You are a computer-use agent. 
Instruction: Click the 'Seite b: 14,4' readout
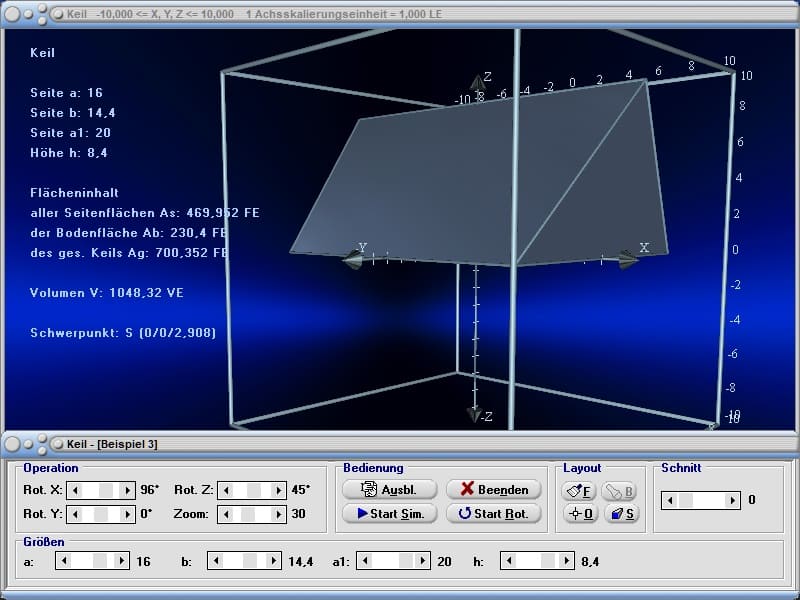tap(72, 113)
